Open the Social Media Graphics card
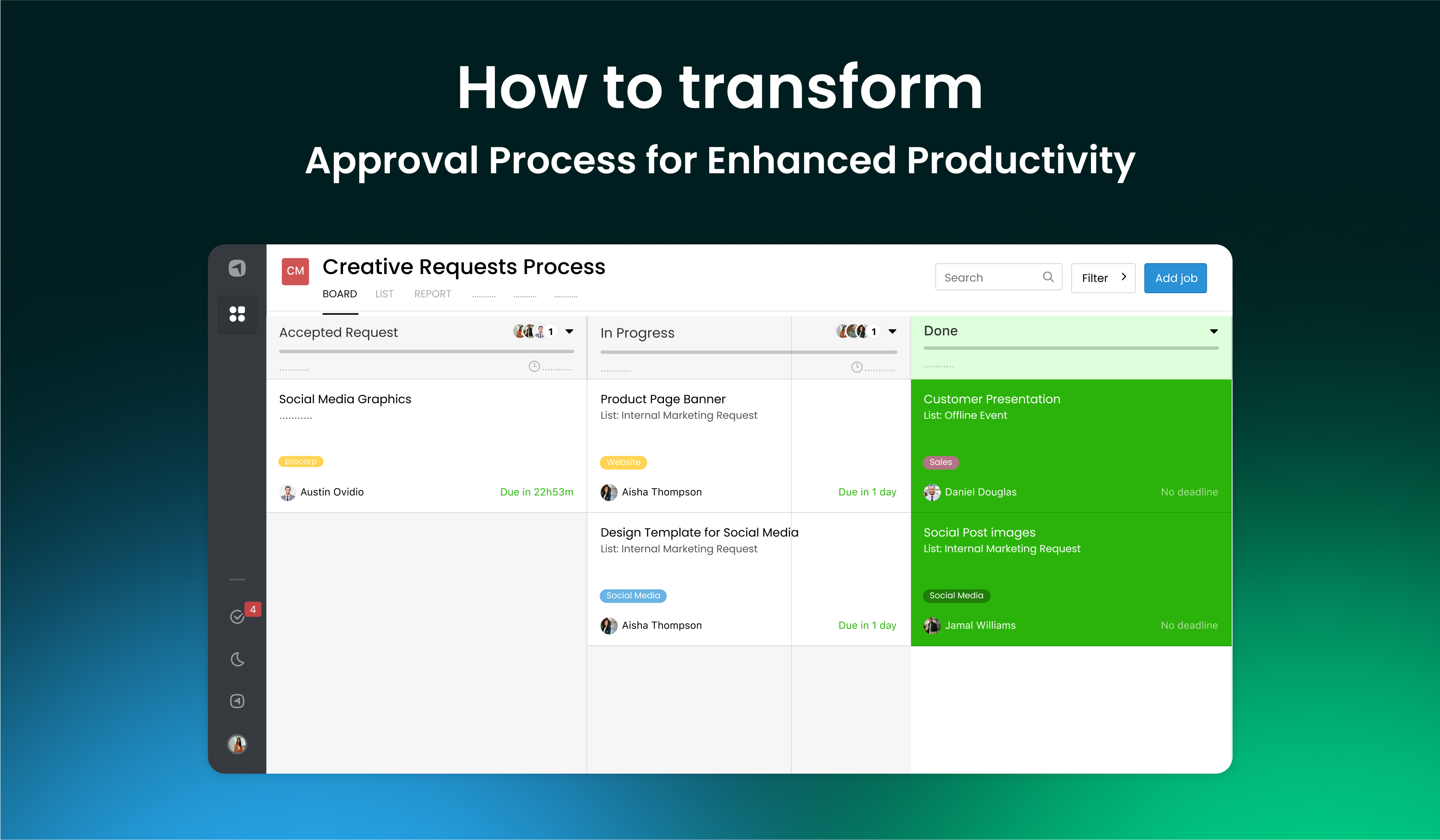Screen dimensions: 1440x840 point(426,446)
